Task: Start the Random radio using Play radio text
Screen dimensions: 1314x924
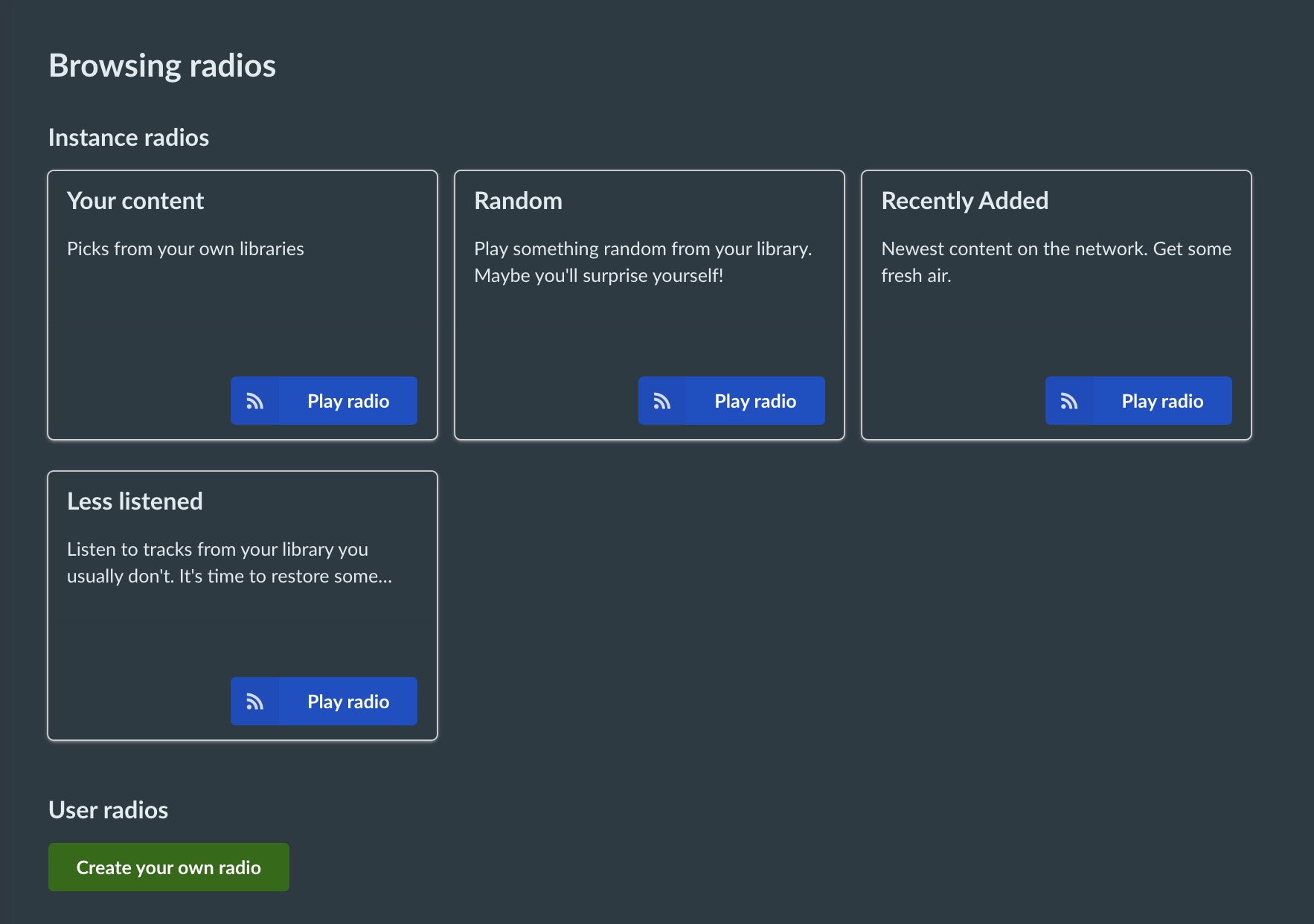Action: [x=754, y=401]
